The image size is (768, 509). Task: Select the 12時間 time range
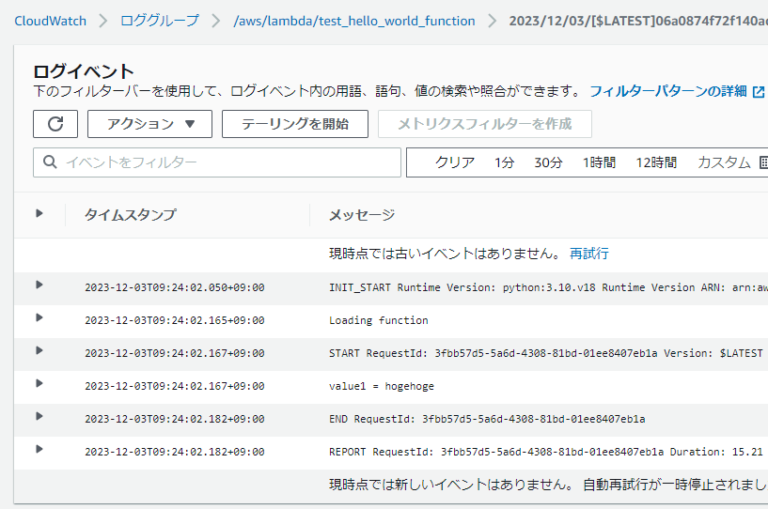(x=656, y=162)
